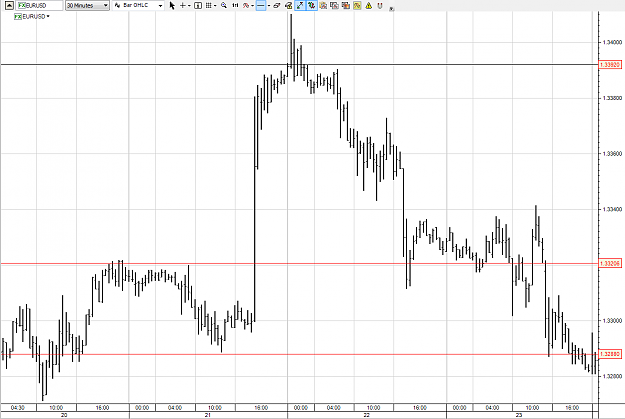
Task: Click the magnifier zoom icon
Action: [224, 6]
